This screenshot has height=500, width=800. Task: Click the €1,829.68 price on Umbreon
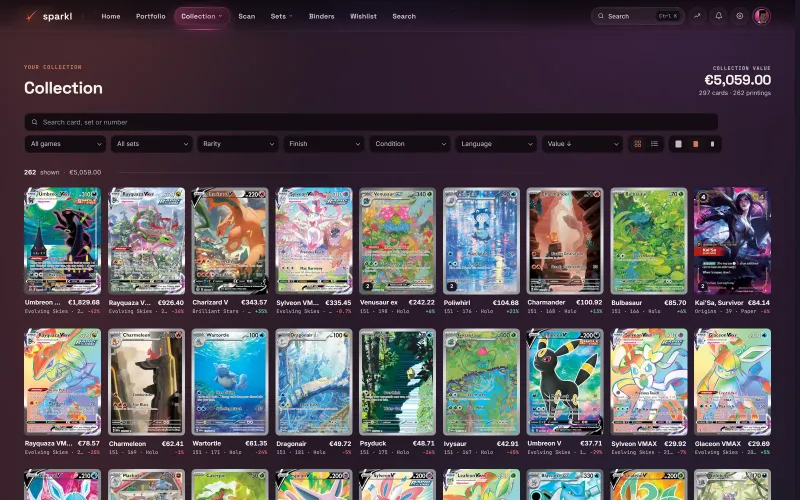tap(82, 303)
